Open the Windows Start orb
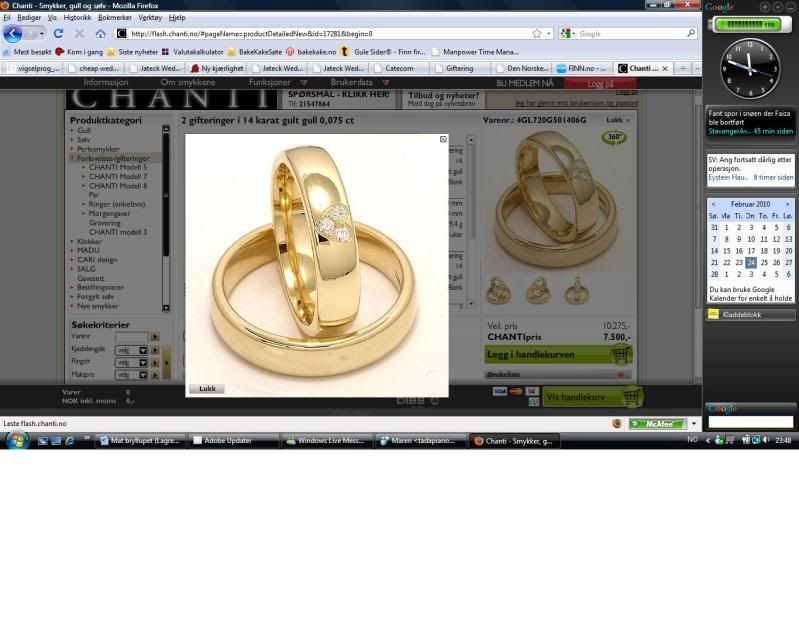This screenshot has height=618, width=799. 15,439
